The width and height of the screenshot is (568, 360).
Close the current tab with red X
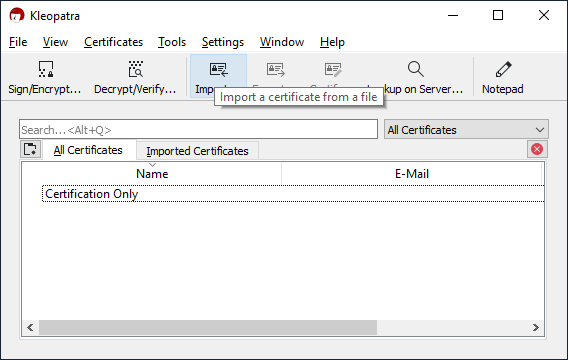pos(537,149)
